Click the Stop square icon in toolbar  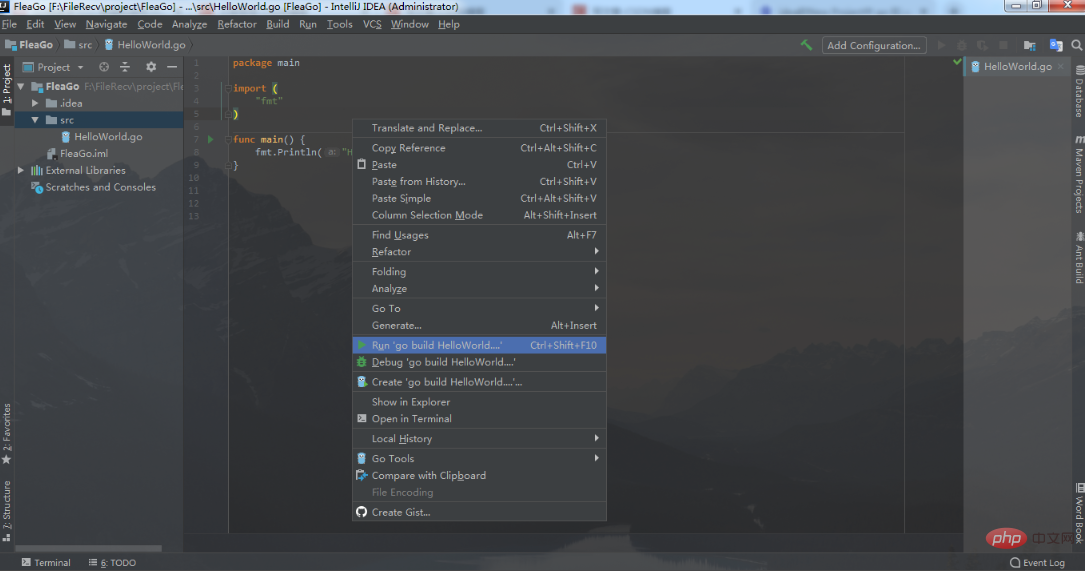tap(1003, 45)
